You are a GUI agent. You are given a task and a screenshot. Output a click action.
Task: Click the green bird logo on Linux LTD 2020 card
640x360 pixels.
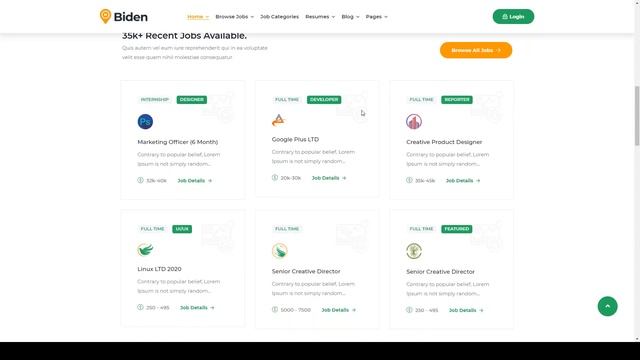tap(145, 249)
